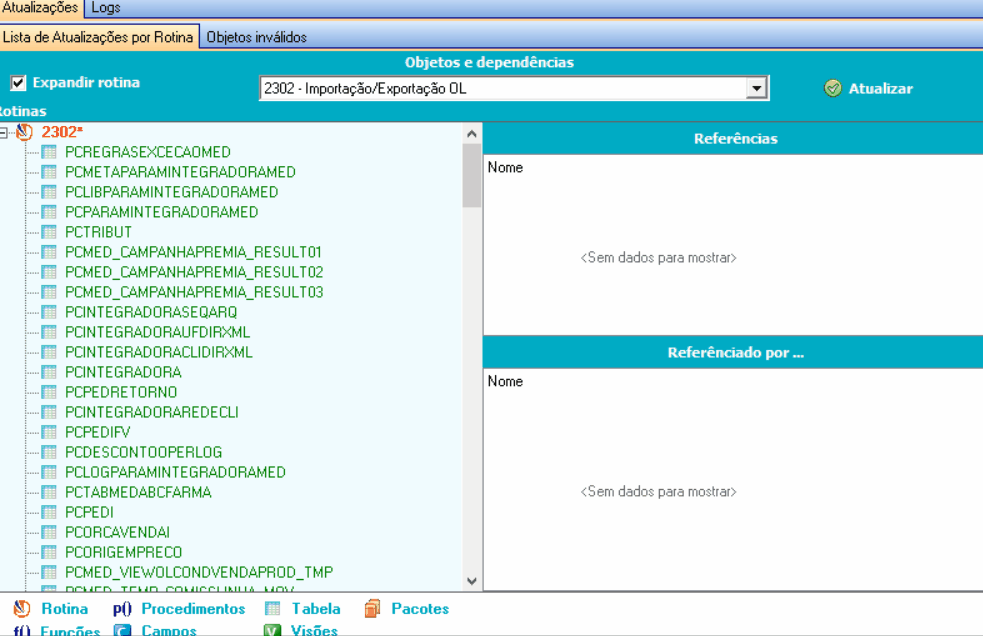Viewport: 983px width, 636px height.
Task: Click table icon beside PCINTEGRADORA row
Action: 49,373
